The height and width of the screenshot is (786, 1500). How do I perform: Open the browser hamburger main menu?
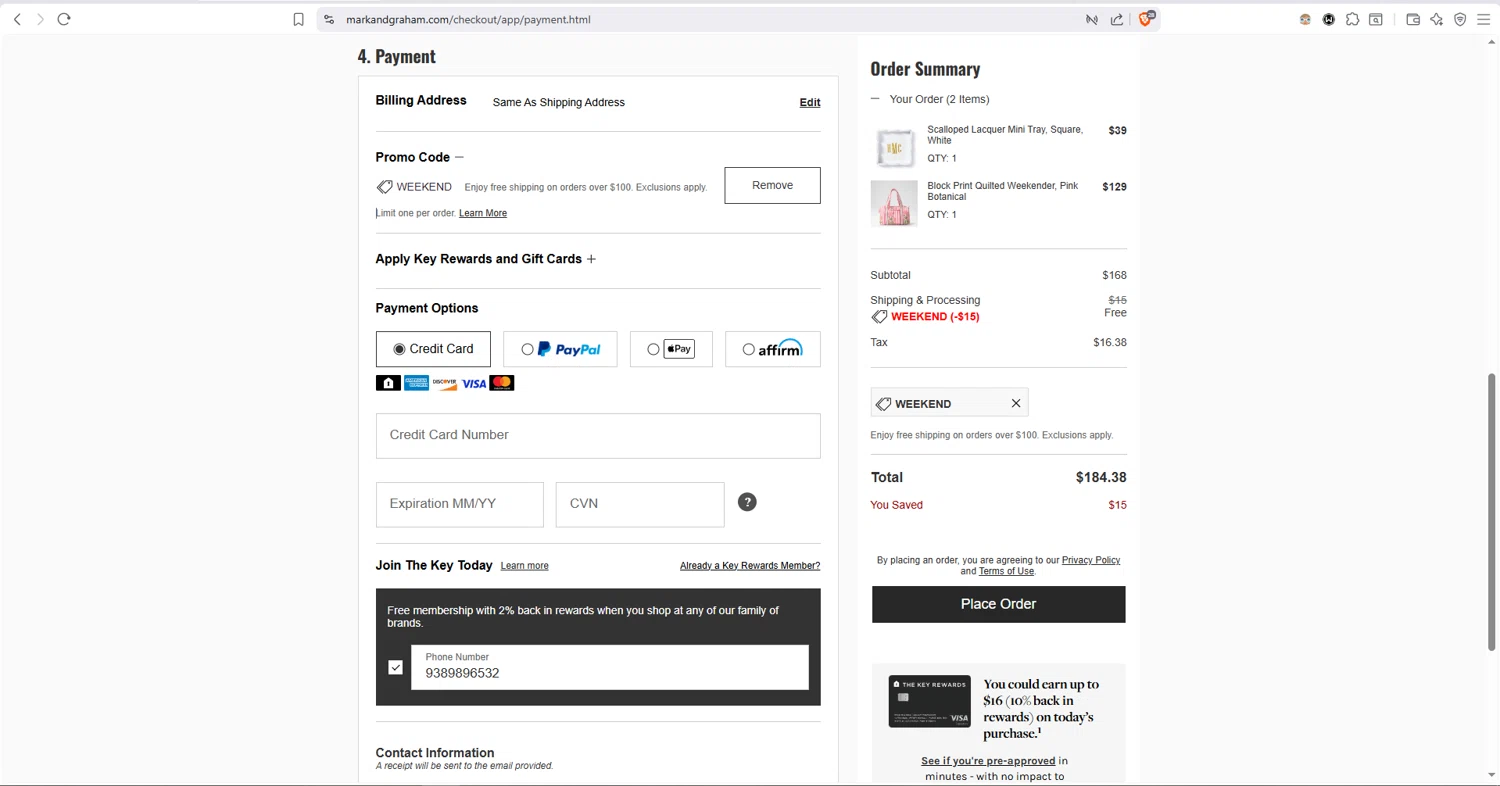tap(1483, 19)
